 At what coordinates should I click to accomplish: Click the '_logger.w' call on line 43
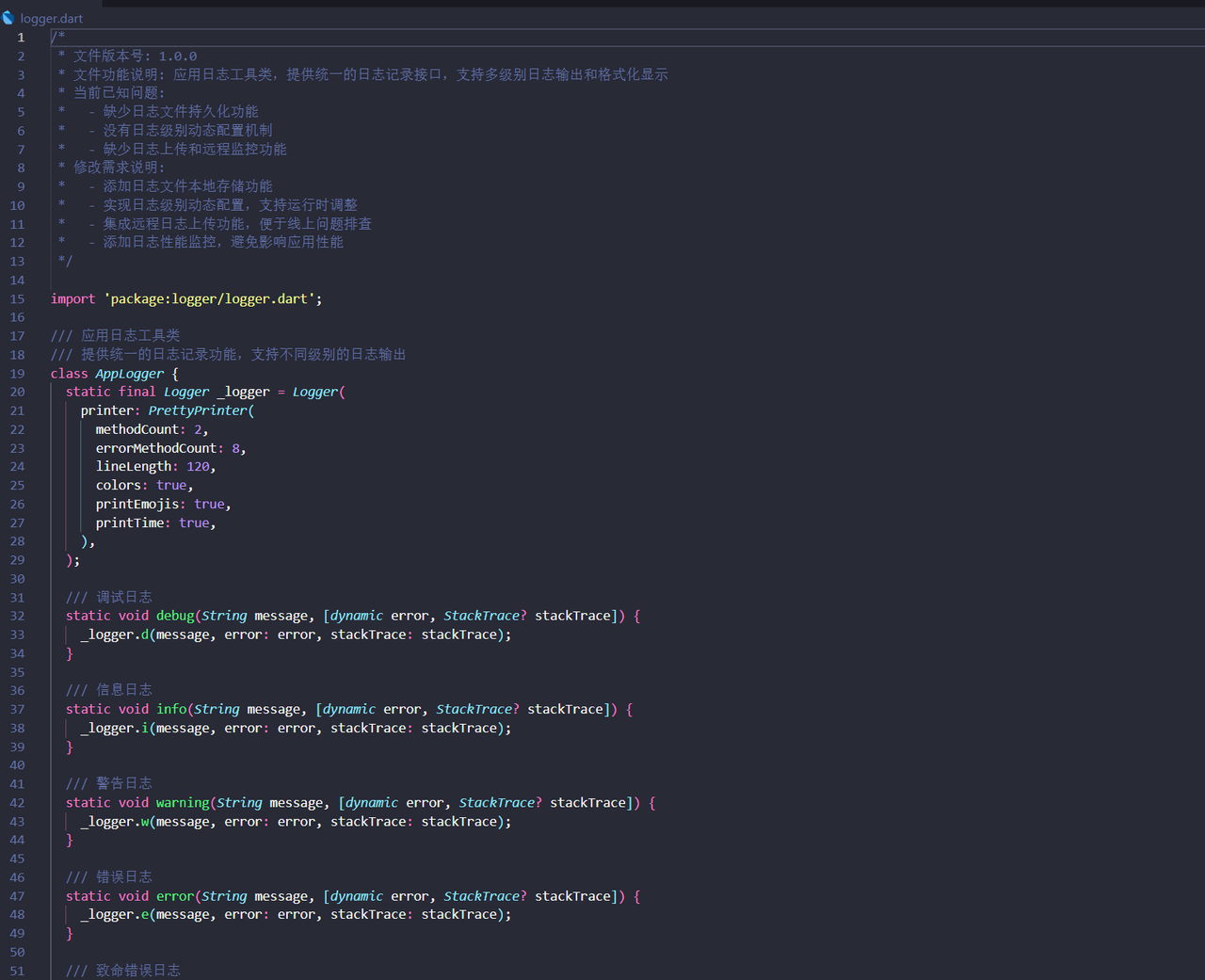[x=115, y=822]
